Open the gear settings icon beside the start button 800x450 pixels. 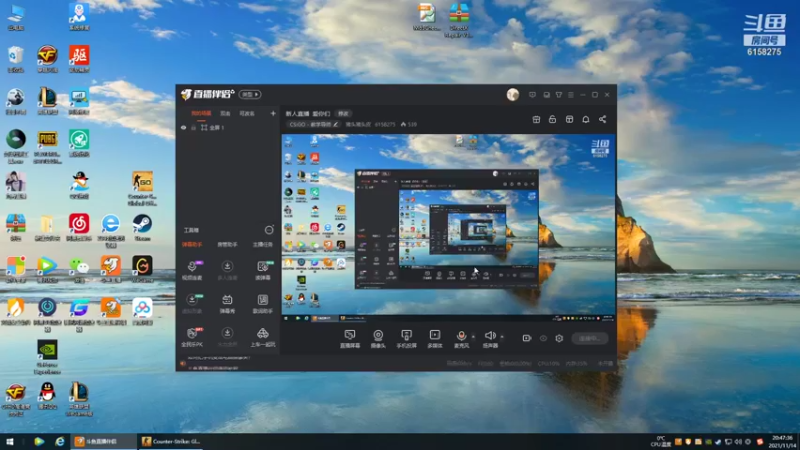559,338
